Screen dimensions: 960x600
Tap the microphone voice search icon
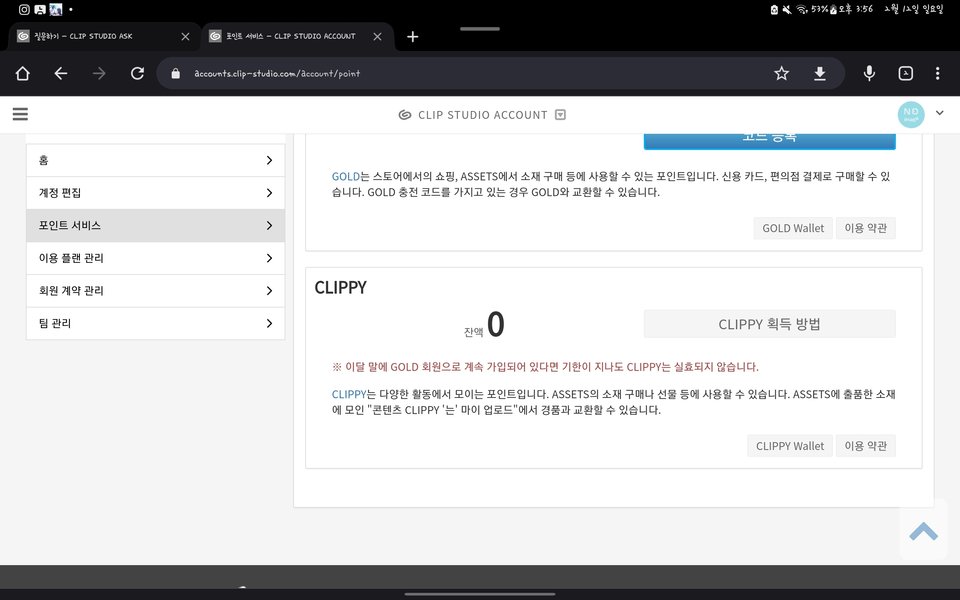pos(869,73)
